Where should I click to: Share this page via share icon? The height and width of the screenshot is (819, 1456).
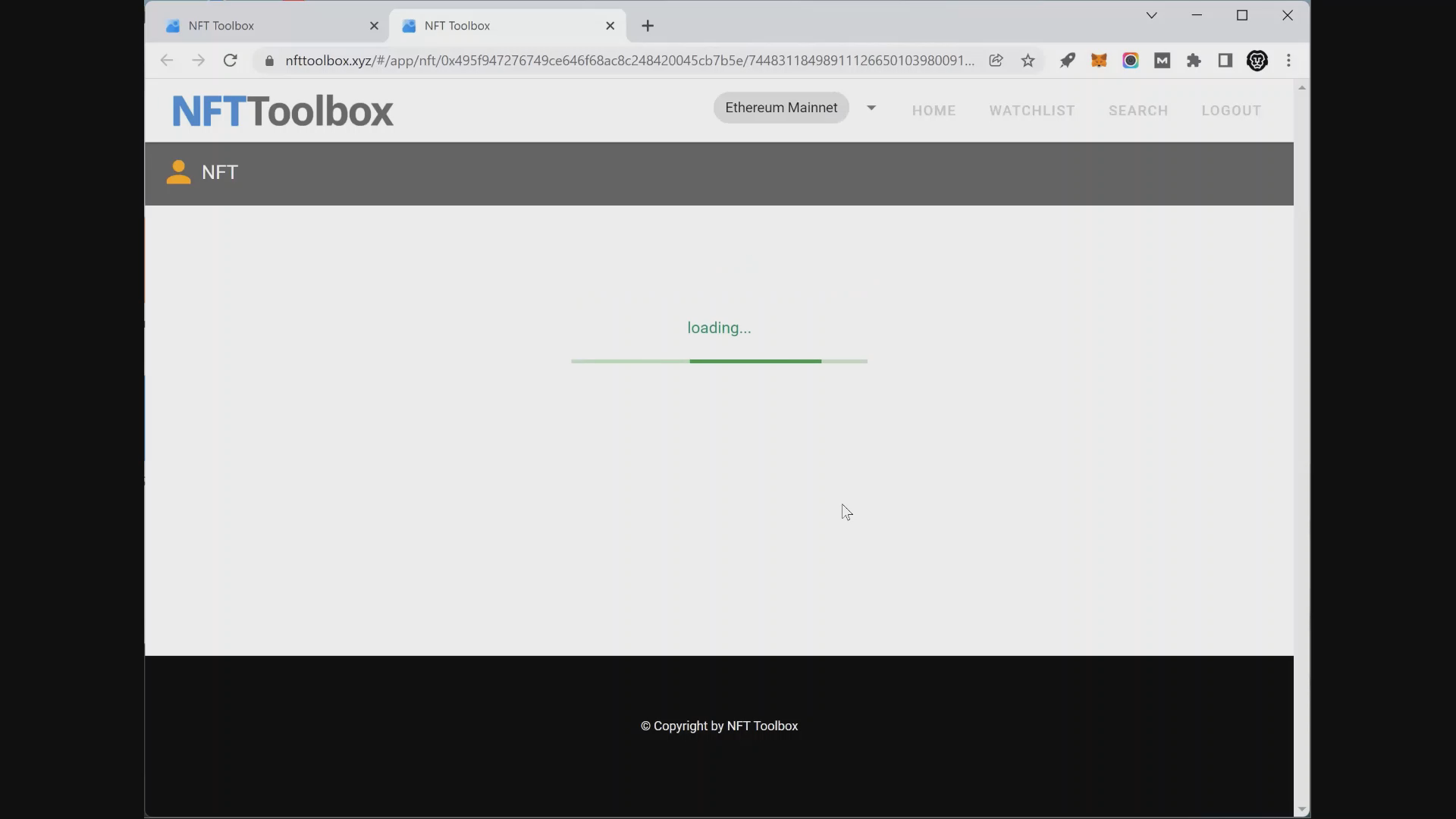click(996, 61)
